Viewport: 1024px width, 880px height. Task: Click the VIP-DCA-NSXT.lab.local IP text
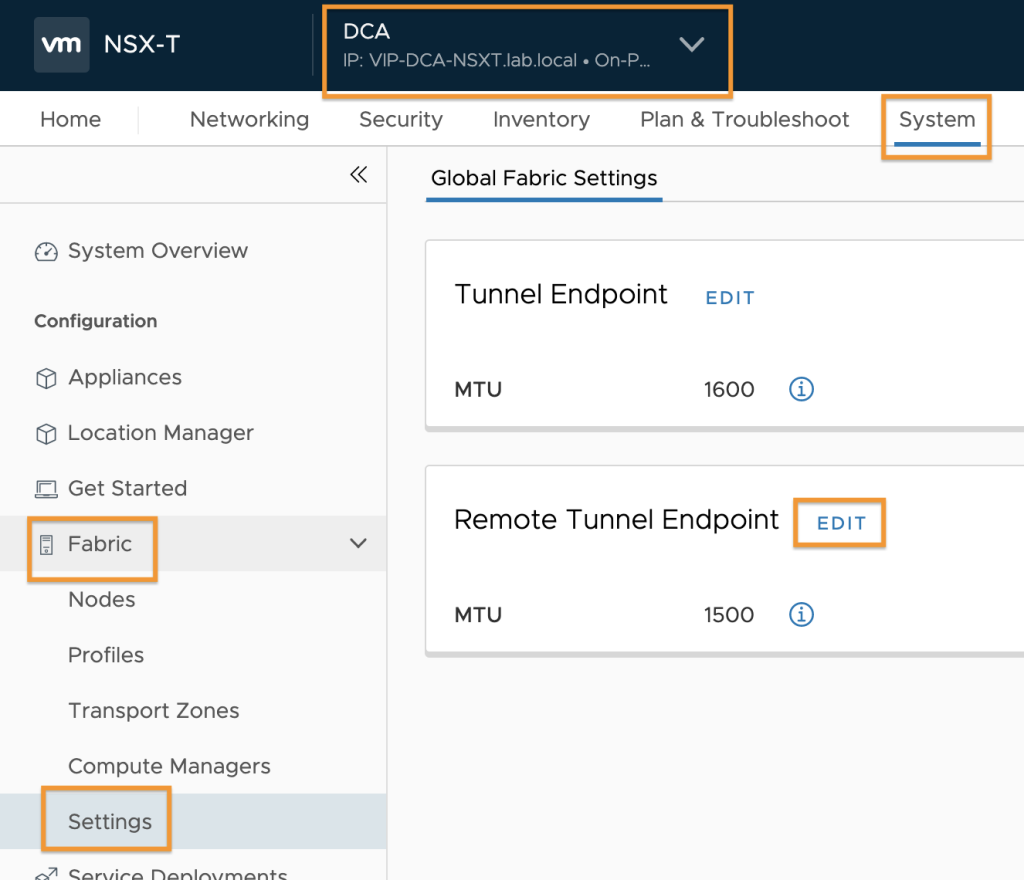[473, 61]
